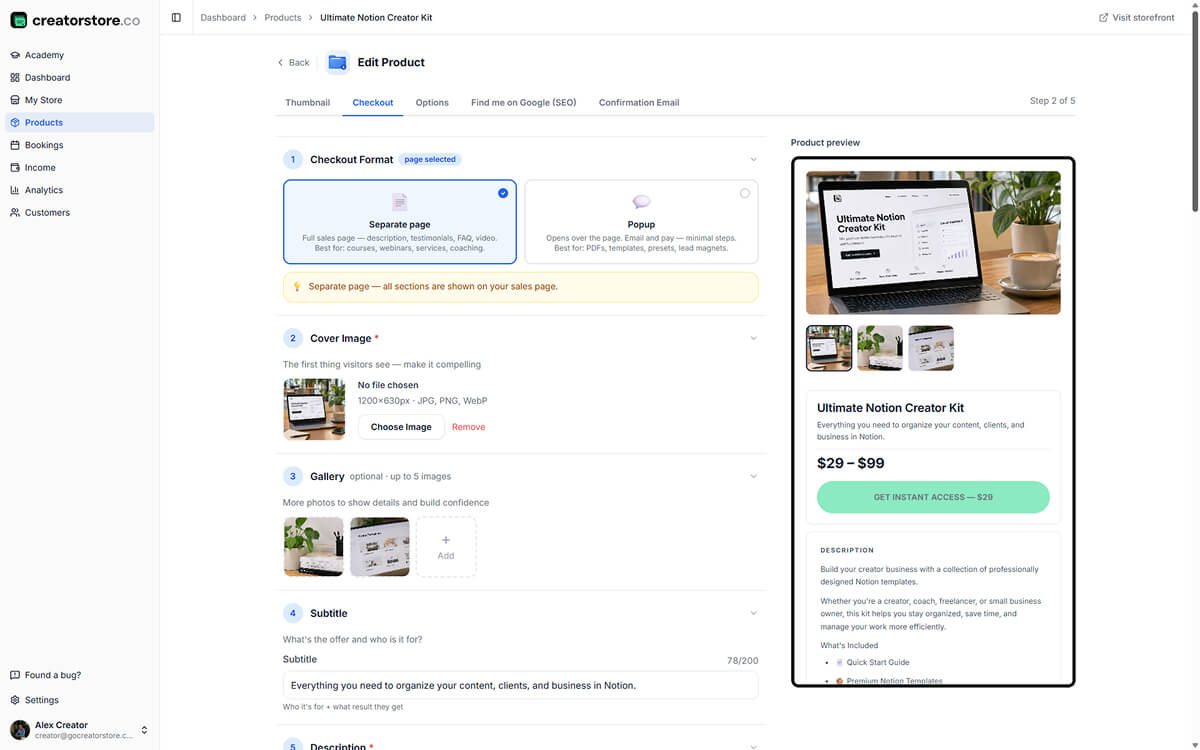
Task: Click Products in the breadcrumb
Action: tap(283, 17)
